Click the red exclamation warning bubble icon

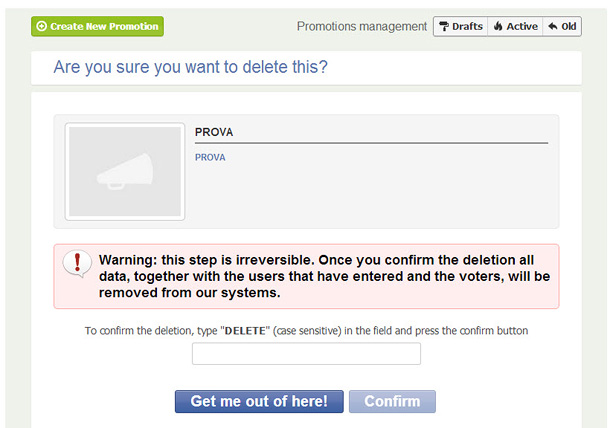(x=77, y=263)
